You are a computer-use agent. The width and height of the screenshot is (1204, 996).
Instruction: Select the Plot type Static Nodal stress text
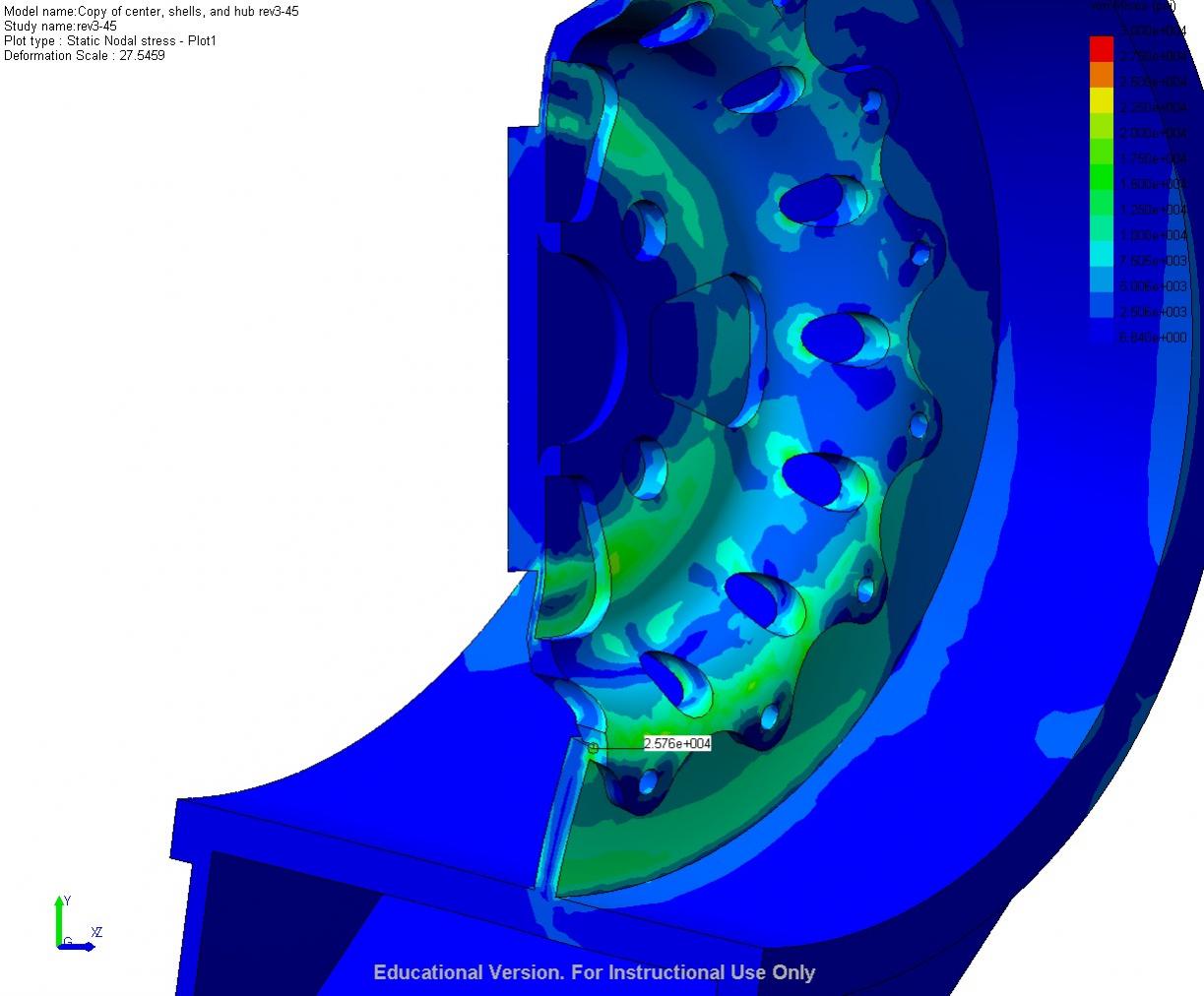pyautogui.click(x=110, y=41)
